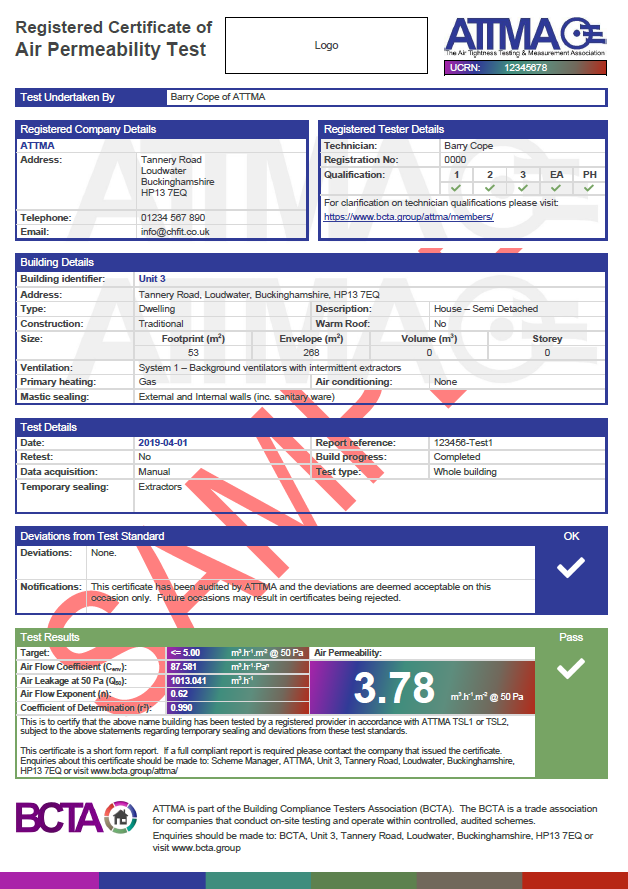Click the ATTMA logo in the header
Image resolution: width=628 pixels, height=889 pixels.
525,36
